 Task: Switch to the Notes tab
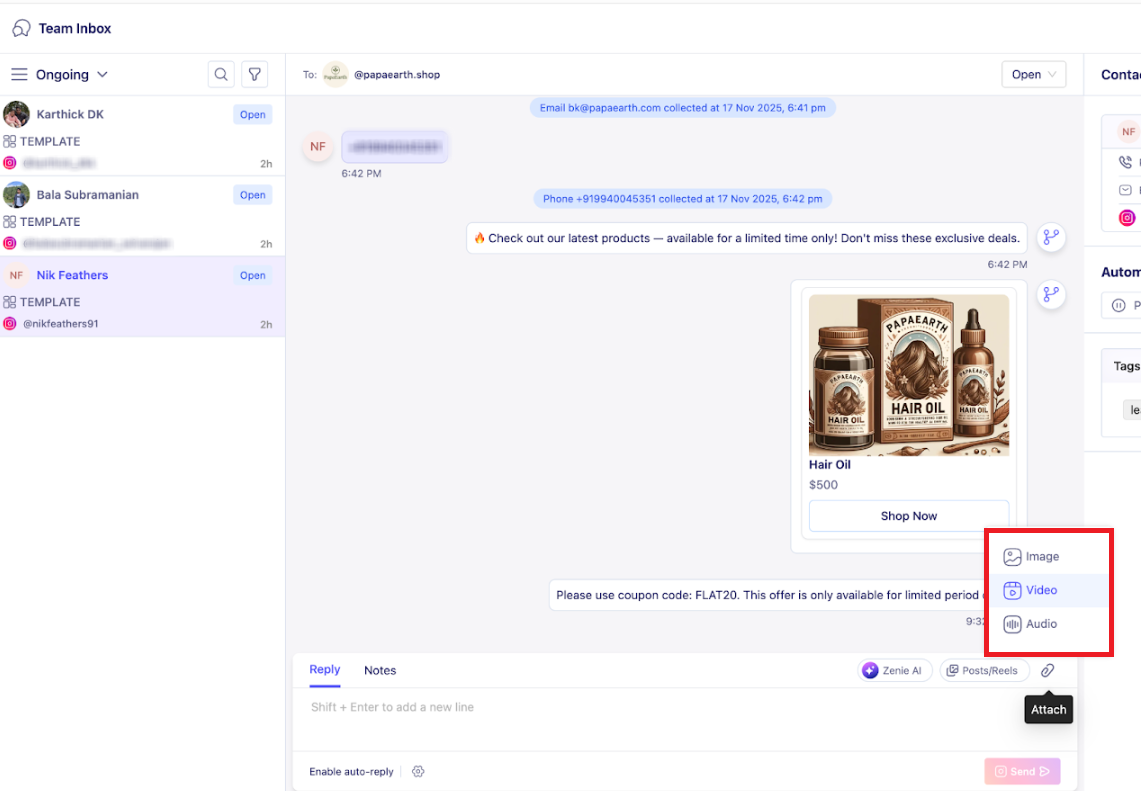(x=380, y=670)
